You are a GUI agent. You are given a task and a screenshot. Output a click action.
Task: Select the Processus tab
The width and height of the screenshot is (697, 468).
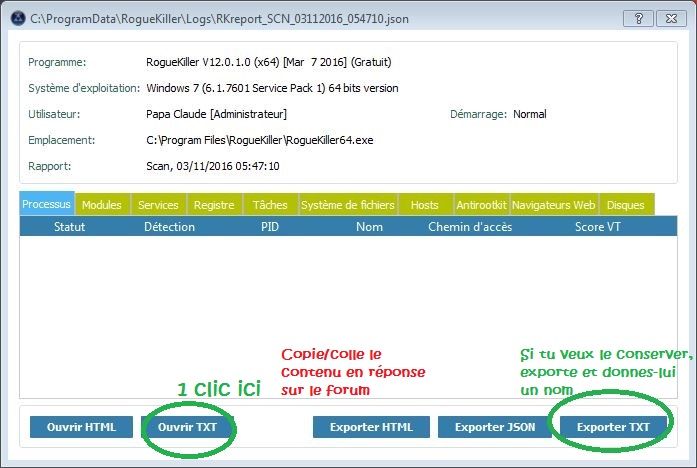point(47,204)
